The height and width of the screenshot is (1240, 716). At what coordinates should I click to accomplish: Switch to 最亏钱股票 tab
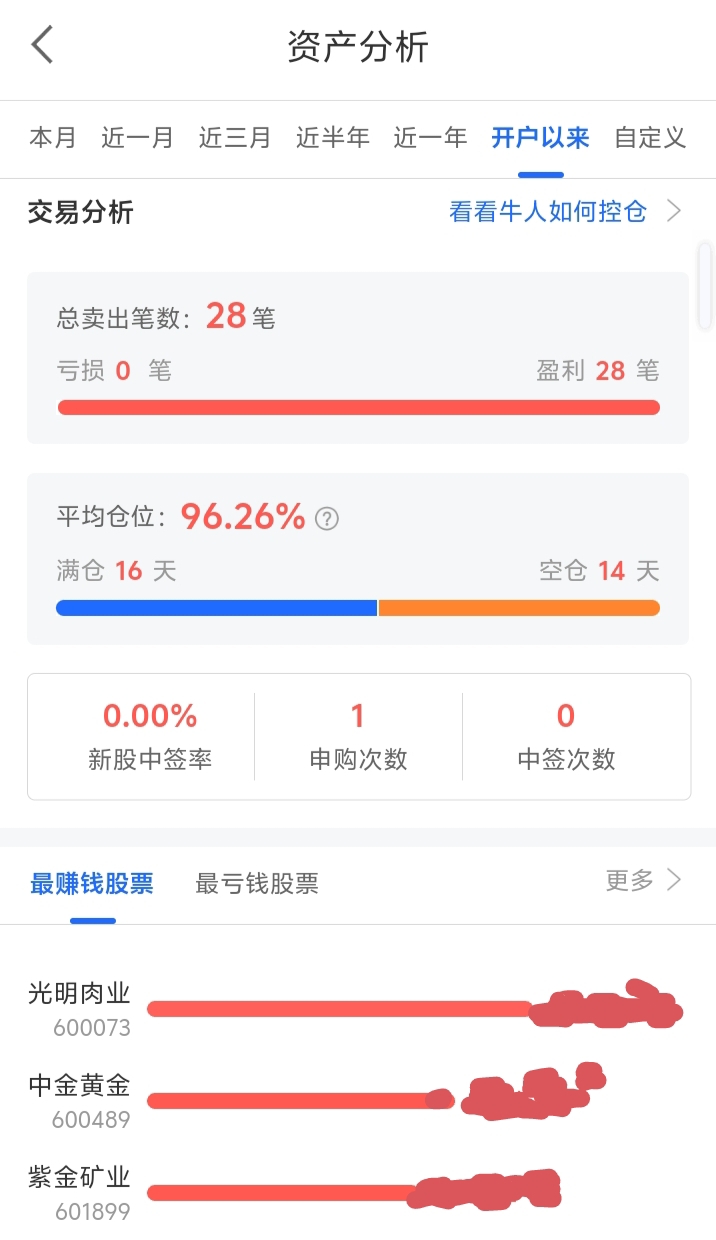(x=257, y=884)
